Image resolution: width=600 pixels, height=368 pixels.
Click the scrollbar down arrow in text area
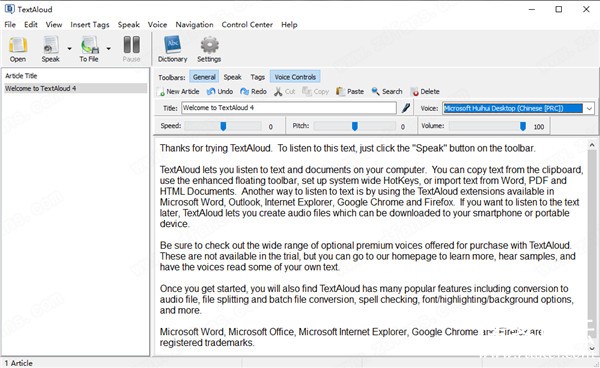(x=592, y=348)
